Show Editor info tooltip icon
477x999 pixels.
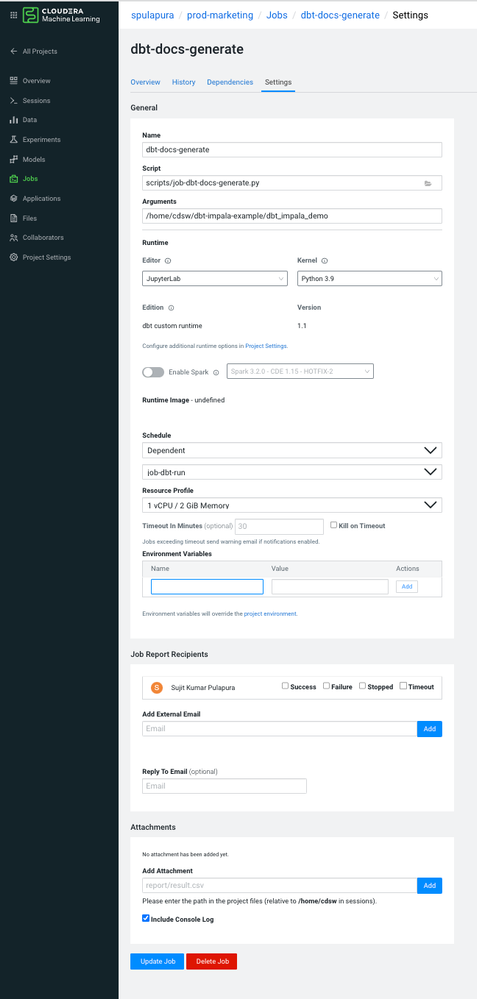coord(168,261)
